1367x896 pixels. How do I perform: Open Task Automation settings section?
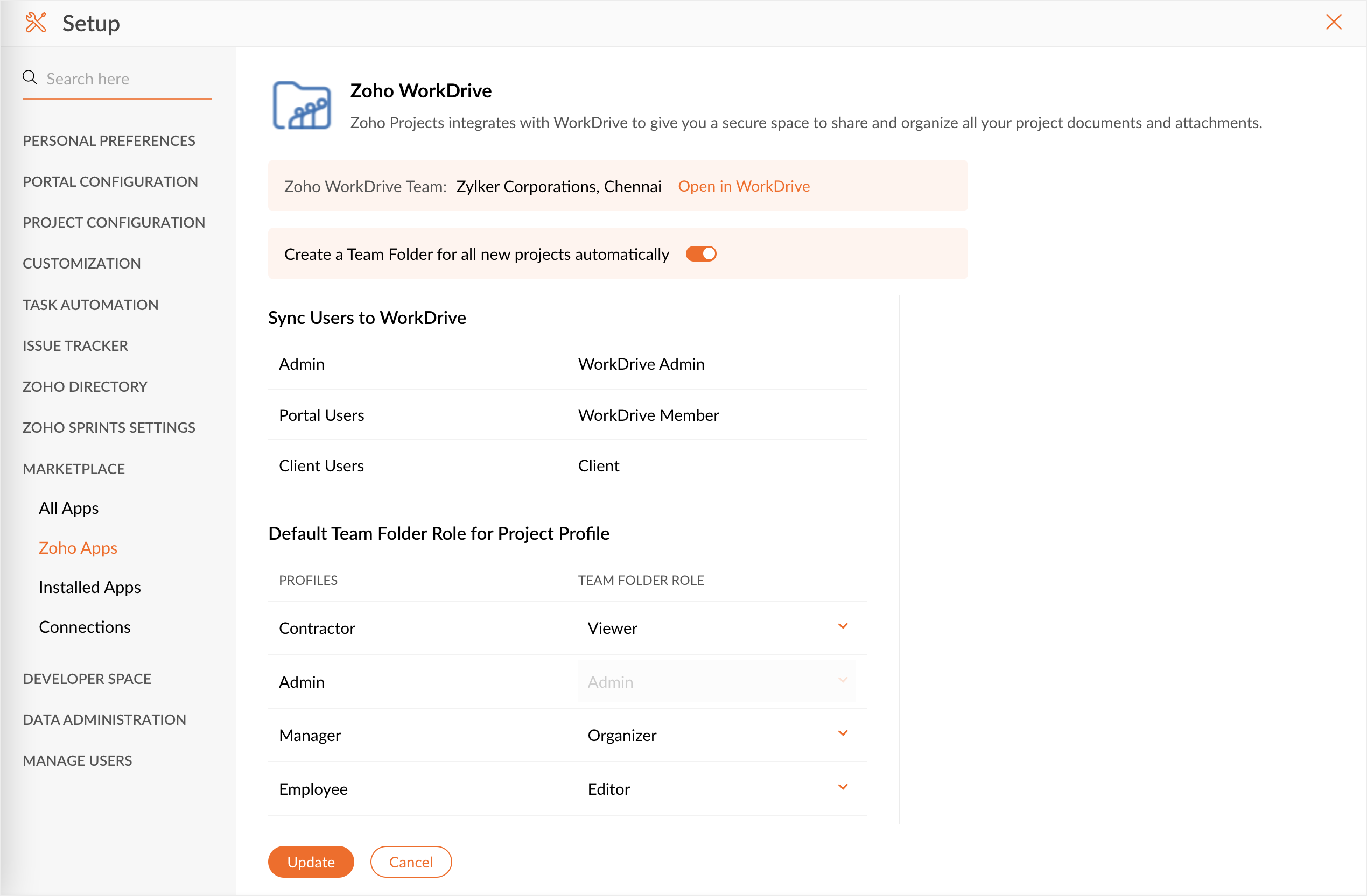click(x=90, y=305)
